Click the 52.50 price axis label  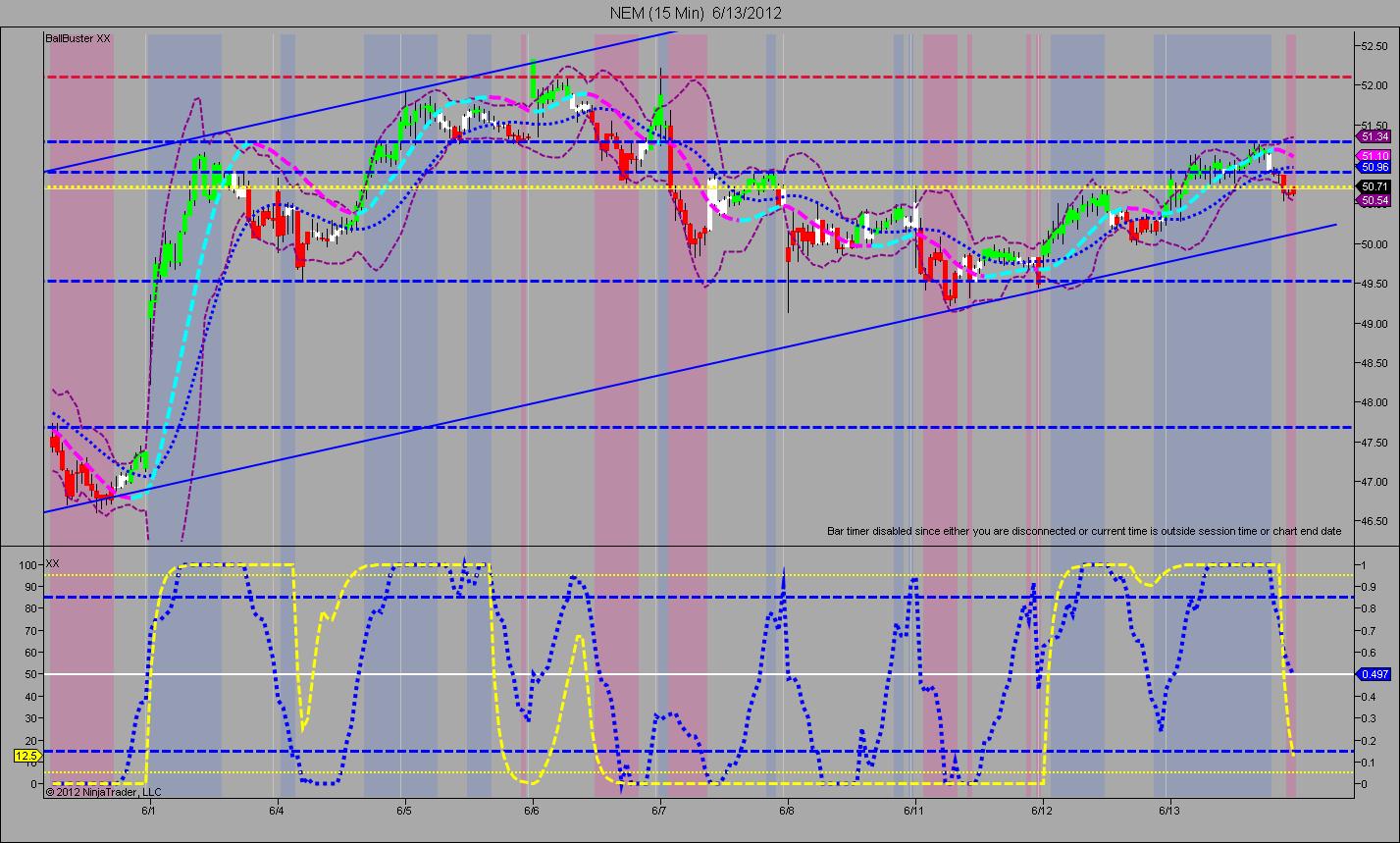1373,45
